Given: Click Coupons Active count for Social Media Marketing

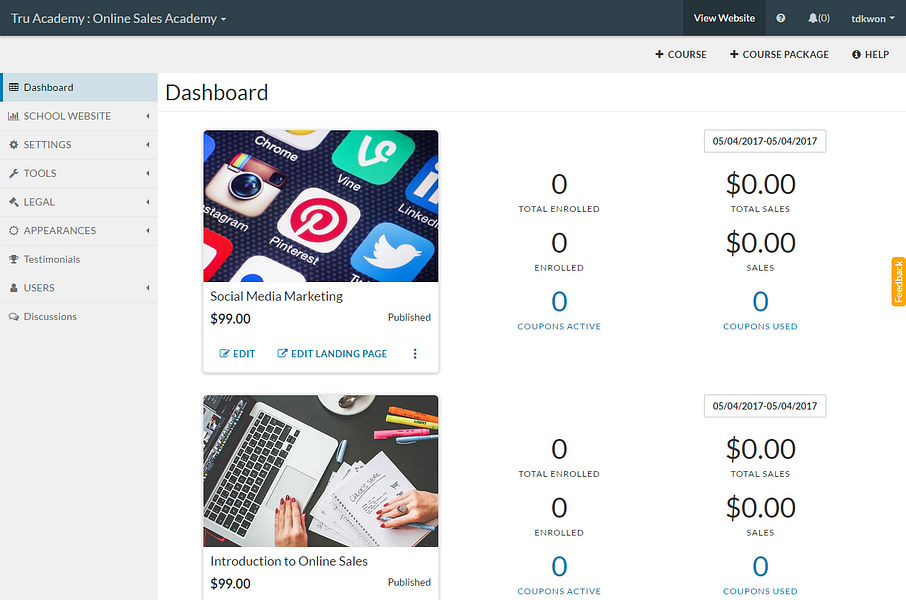Looking at the screenshot, I should point(559,301).
